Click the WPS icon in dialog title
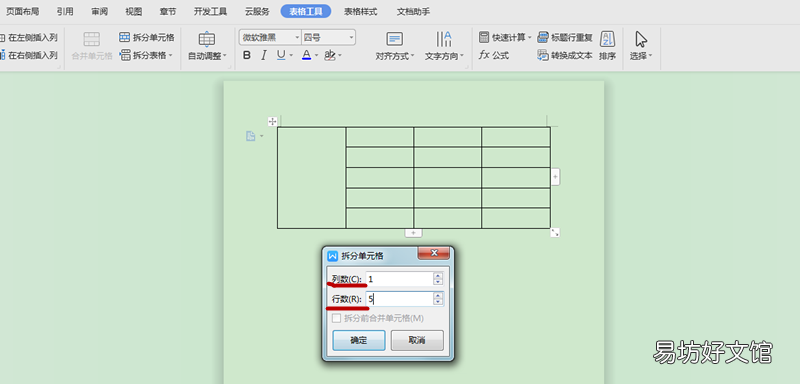The width and height of the screenshot is (800, 384). [x=333, y=256]
